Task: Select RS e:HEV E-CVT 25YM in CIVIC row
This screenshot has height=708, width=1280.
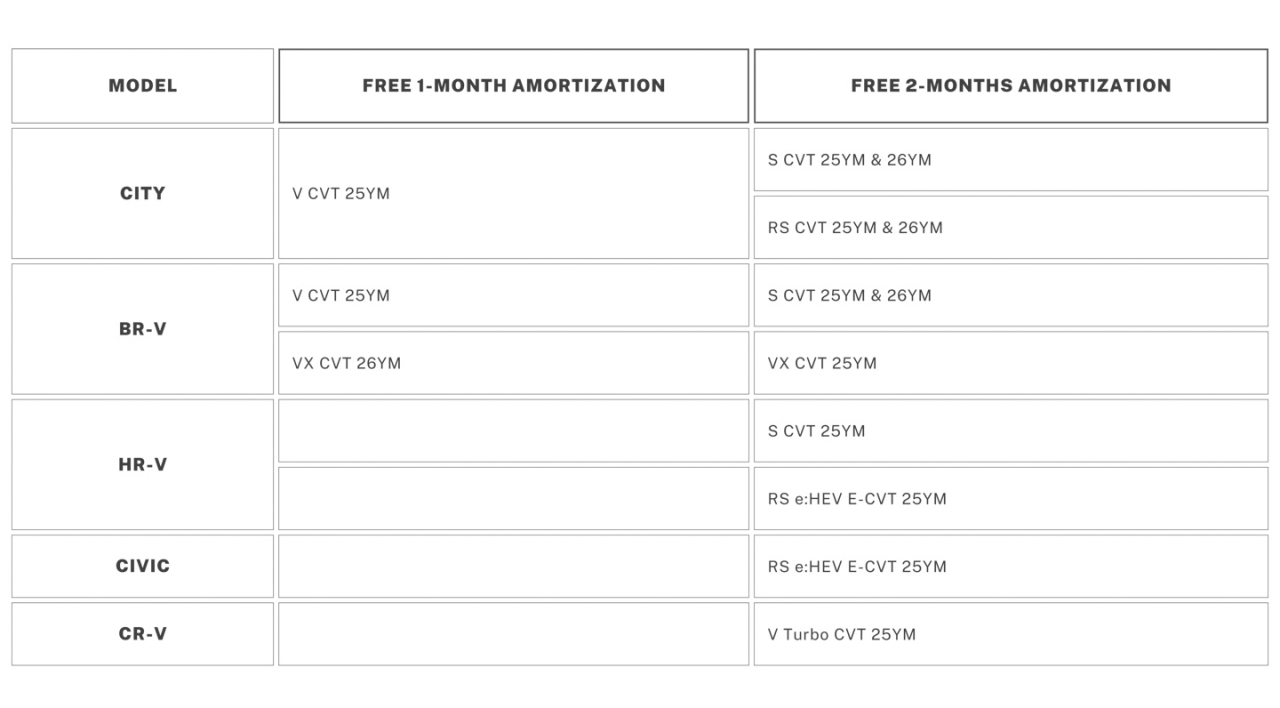Action: click(857, 566)
